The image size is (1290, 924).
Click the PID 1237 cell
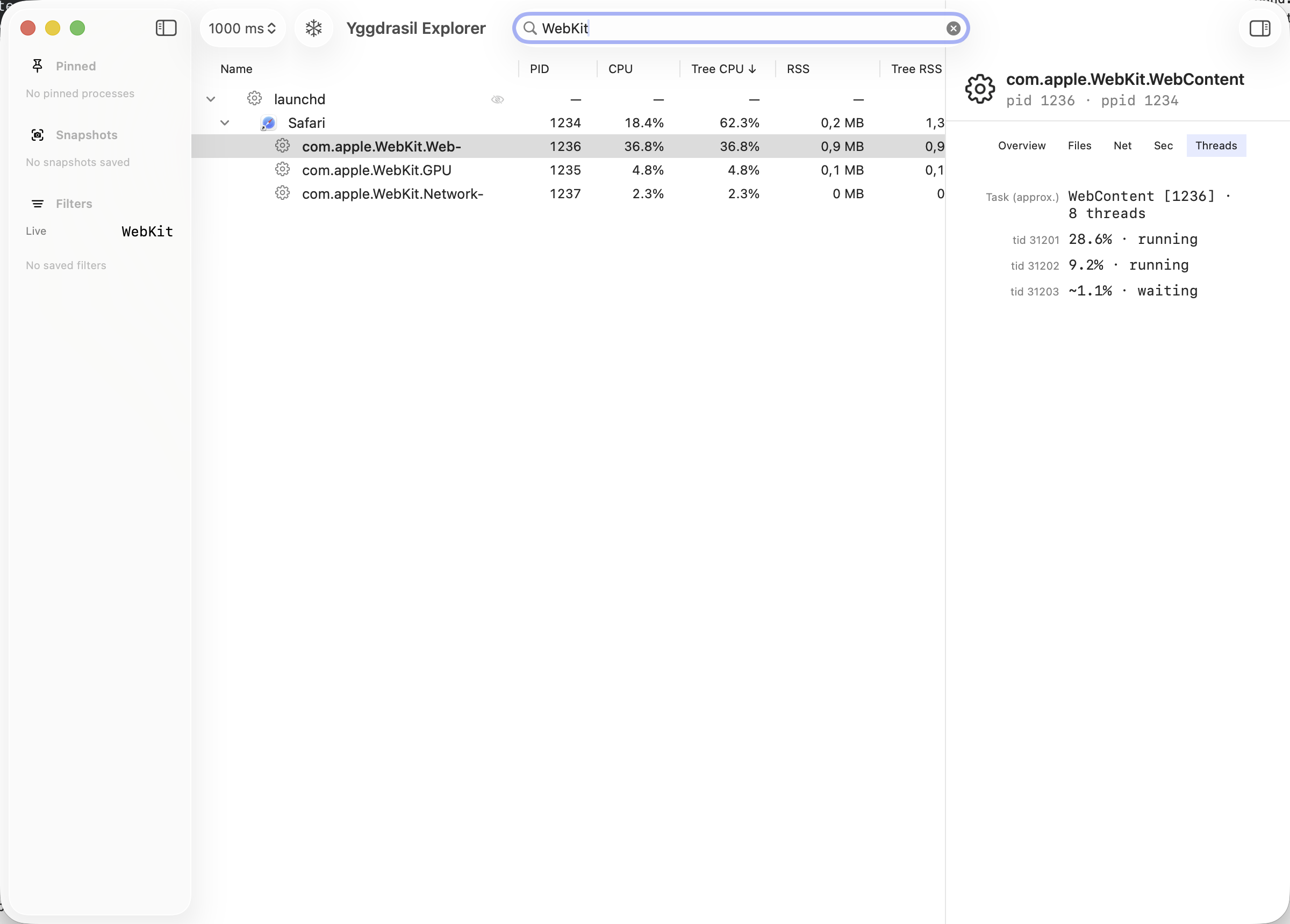point(565,193)
